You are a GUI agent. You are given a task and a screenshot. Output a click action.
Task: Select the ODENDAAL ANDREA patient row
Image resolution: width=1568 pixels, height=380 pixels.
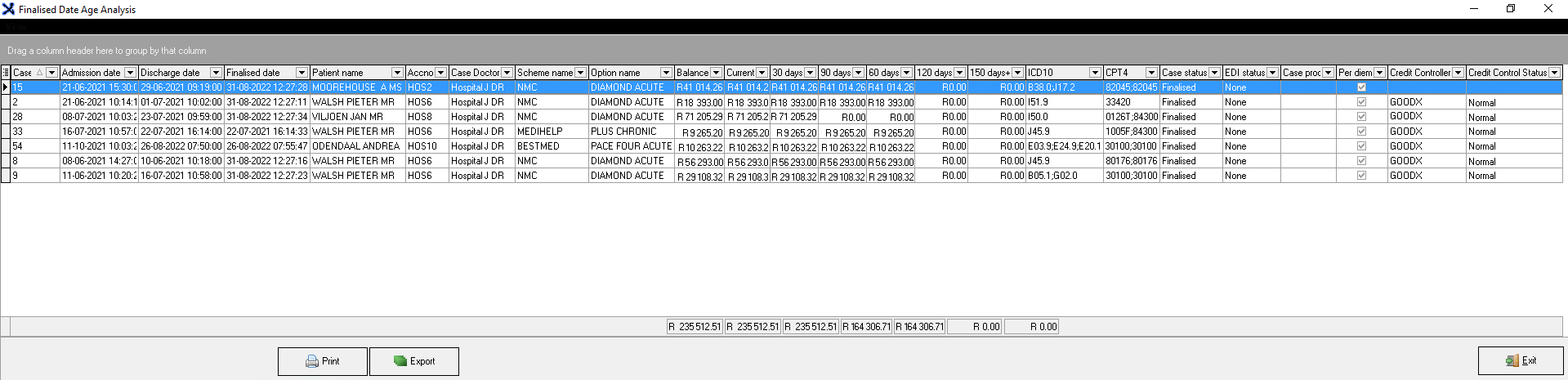click(x=355, y=146)
